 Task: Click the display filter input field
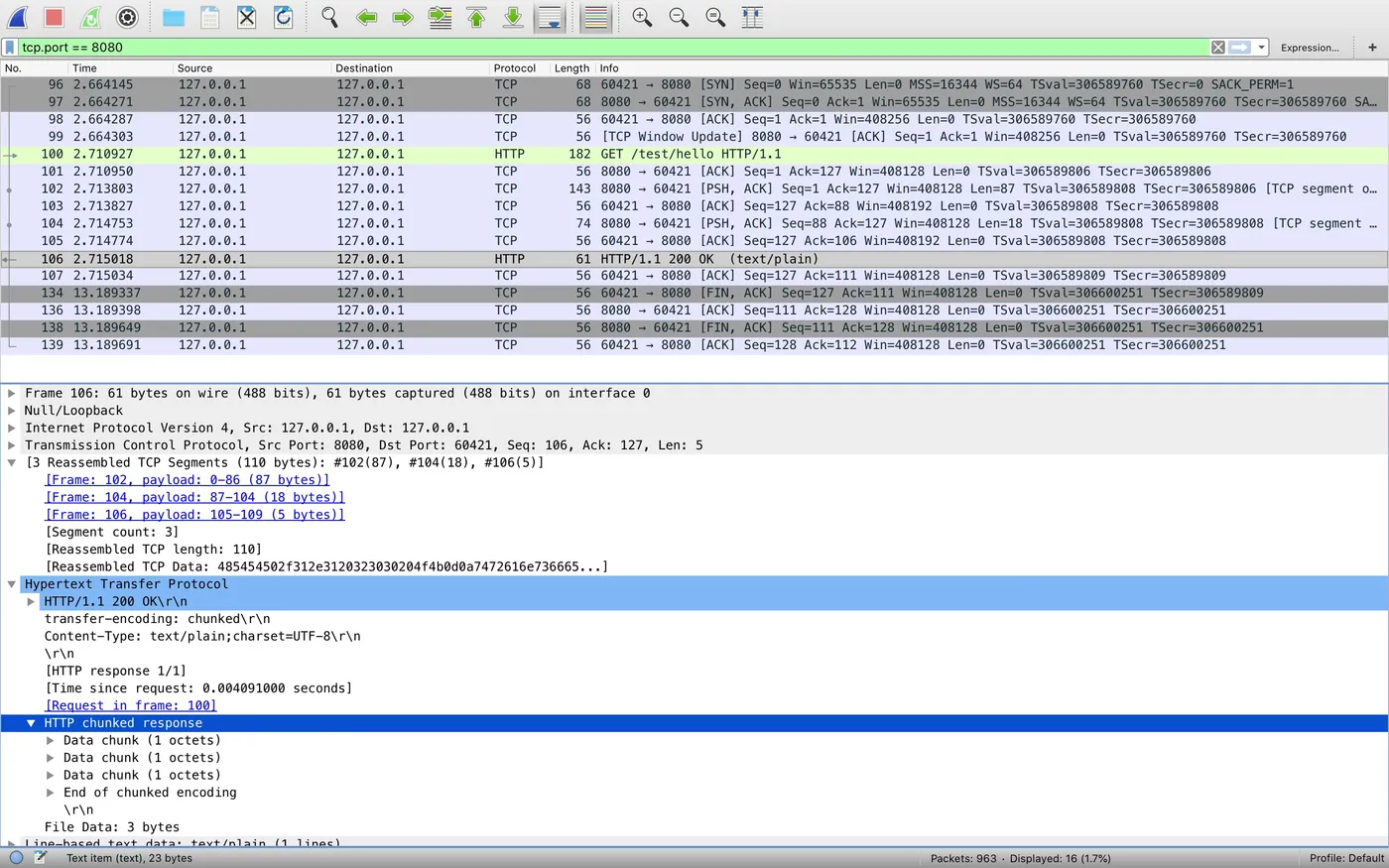tap(613, 48)
